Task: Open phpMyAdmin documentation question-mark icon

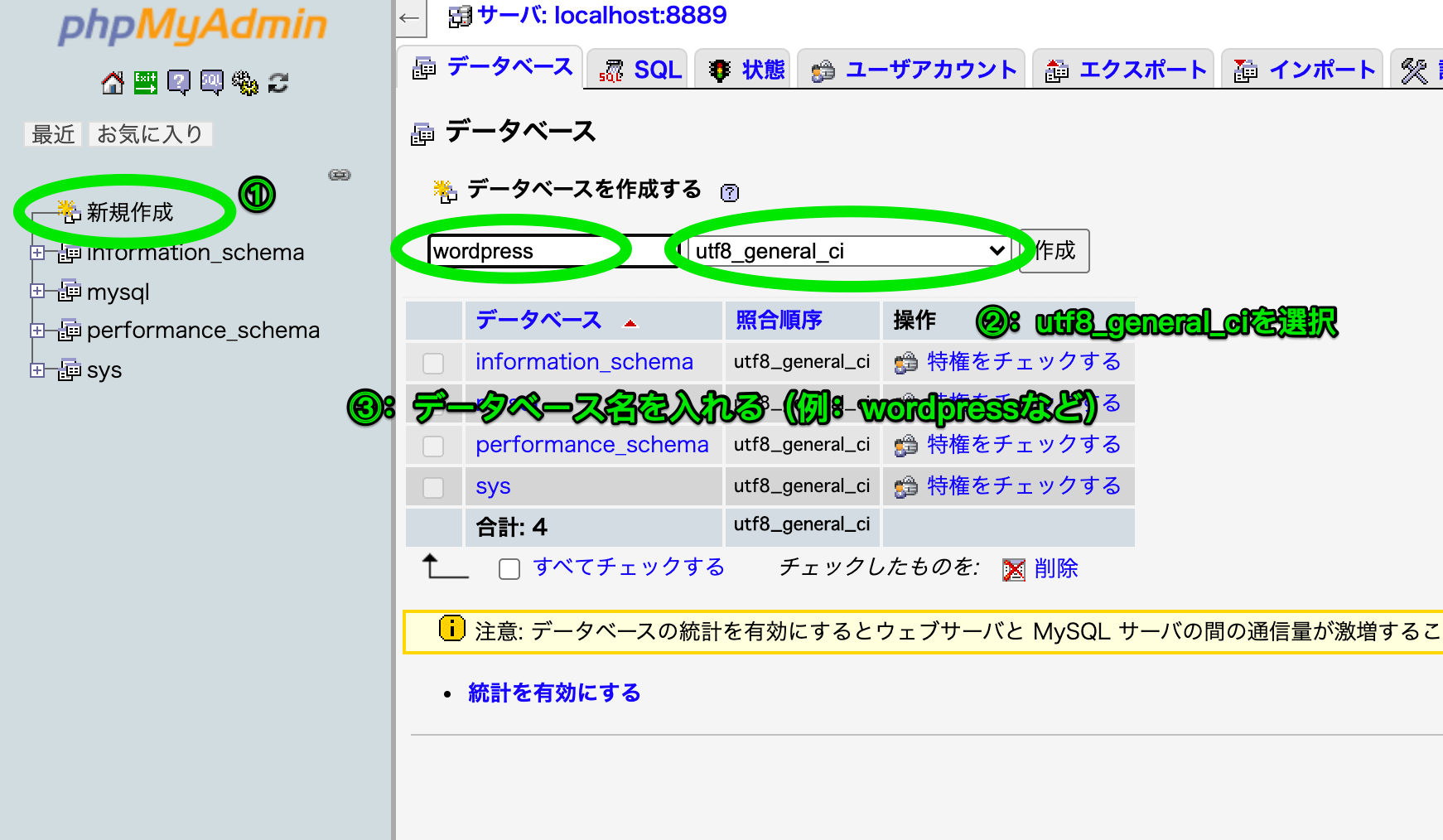Action: [179, 83]
